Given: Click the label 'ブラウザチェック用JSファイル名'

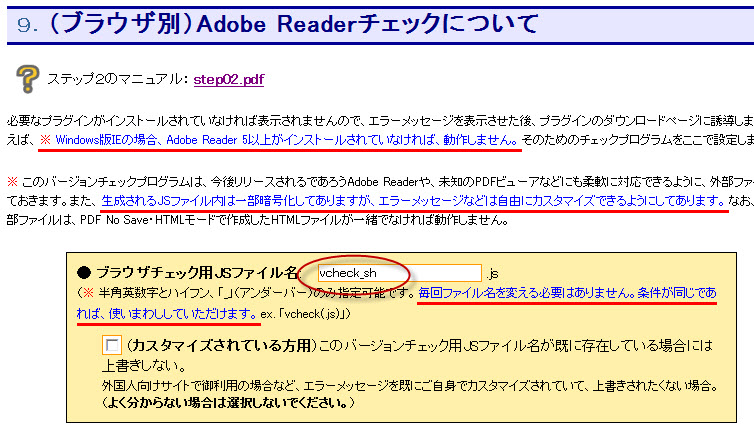Looking at the screenshot, I should pyautogui.click(x=197, y=273).
